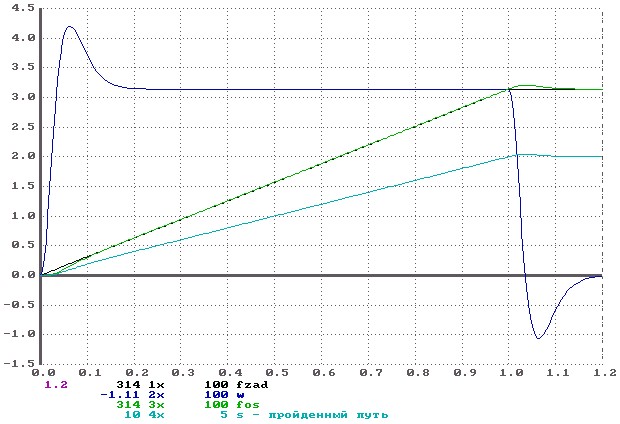Select the green 'fos' legend label

[x=248, y=405]
